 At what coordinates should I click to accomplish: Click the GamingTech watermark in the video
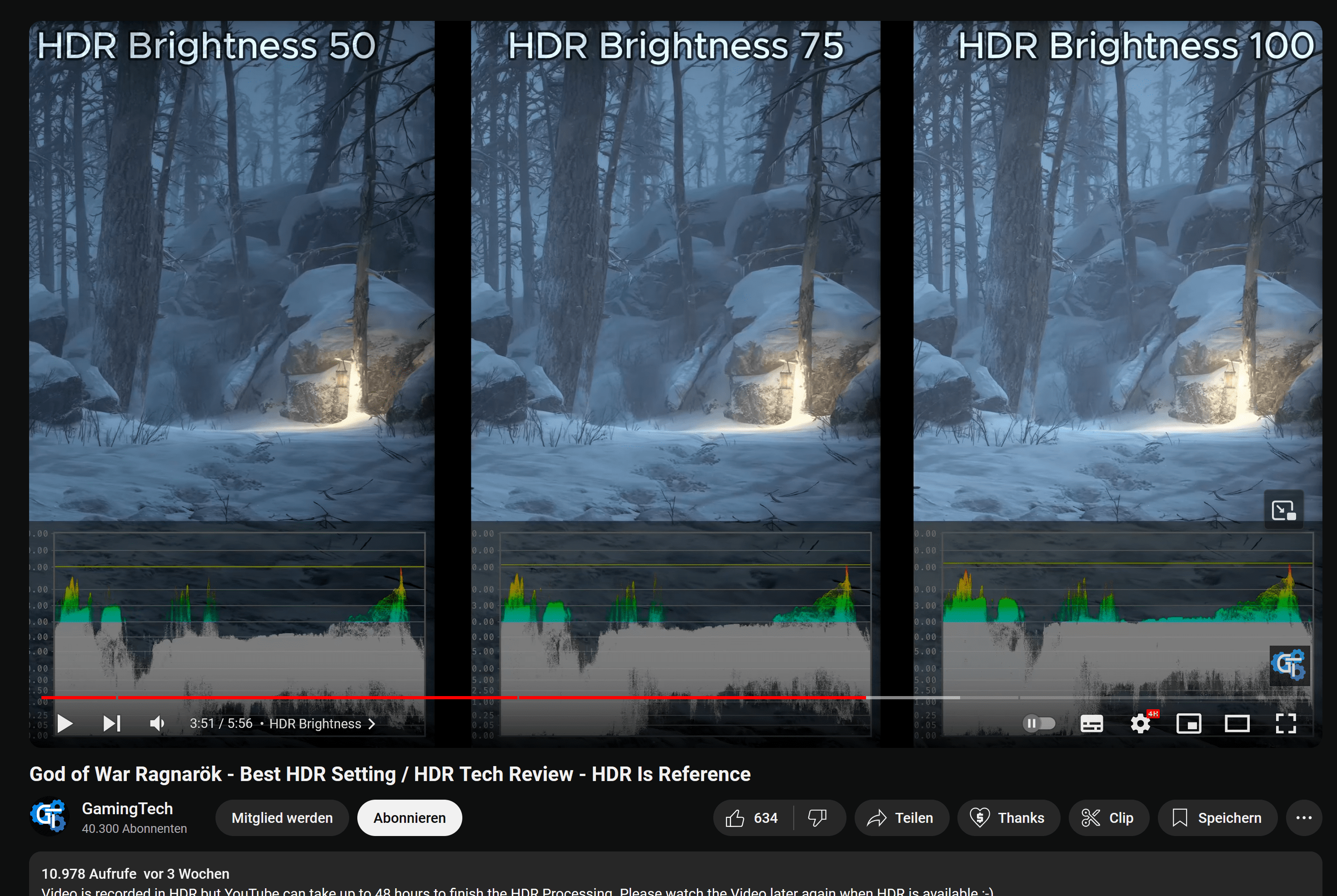(x=1289, y=665)
